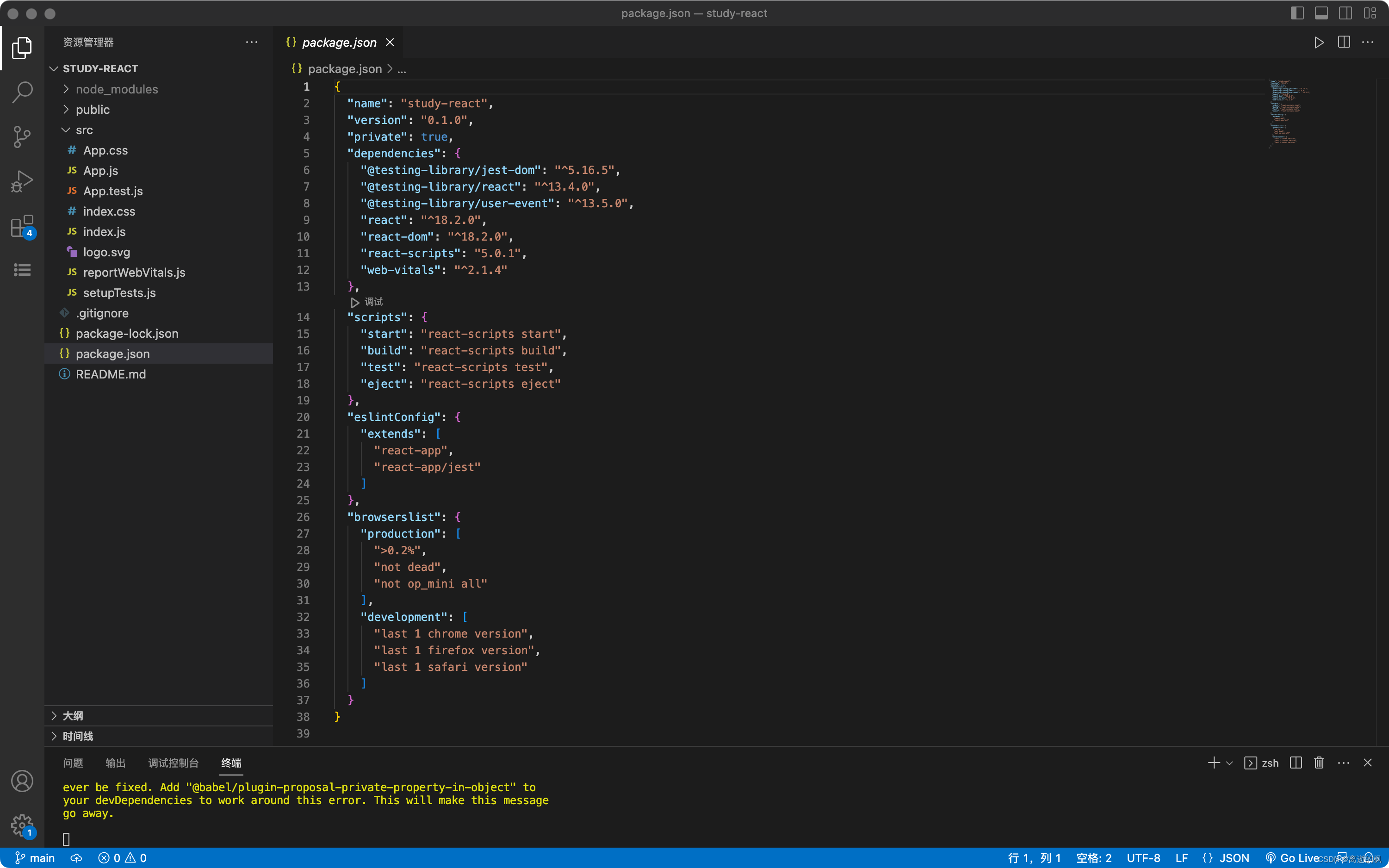The width and height of the screenshot is (1389, 868).
Task: Toggle bottom panel visibility in title bar
Action: 1321,13
